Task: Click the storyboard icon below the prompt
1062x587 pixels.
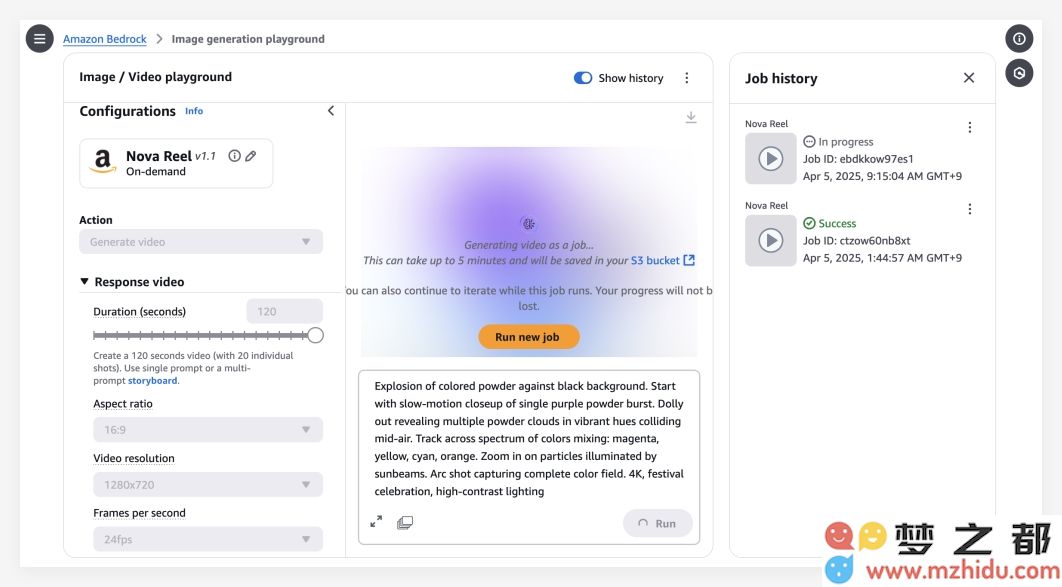Action: point(405,522)
